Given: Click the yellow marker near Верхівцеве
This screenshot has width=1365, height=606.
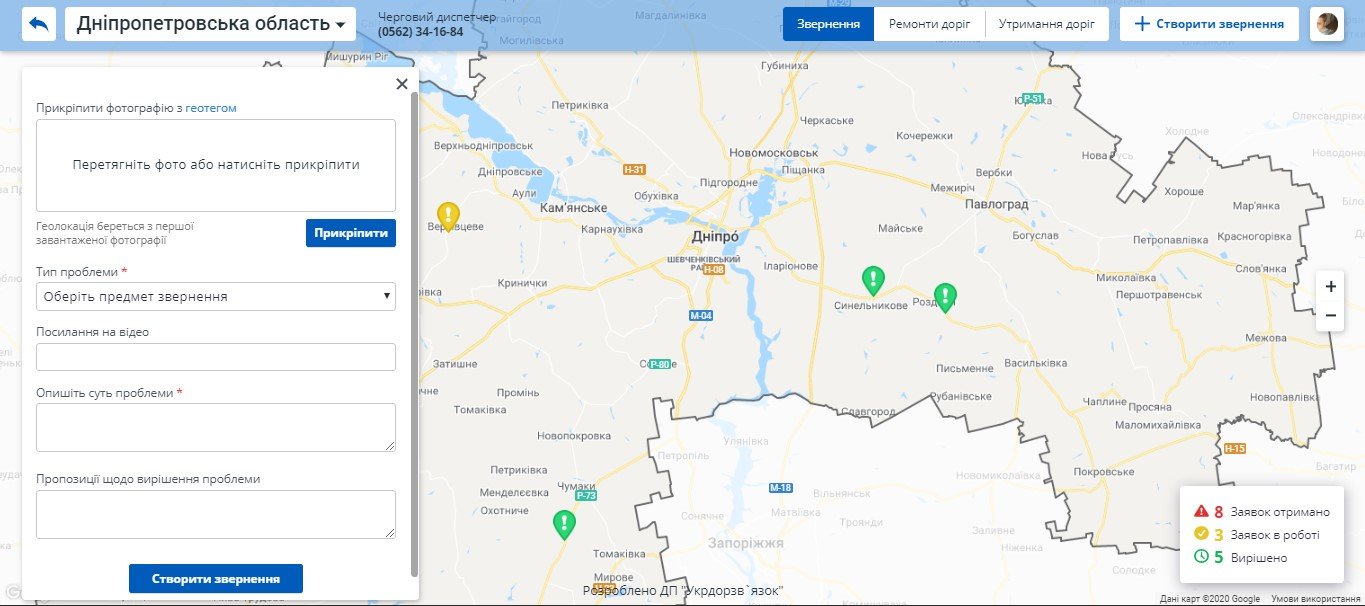Looking at the screenshot, I should point(449,216).
